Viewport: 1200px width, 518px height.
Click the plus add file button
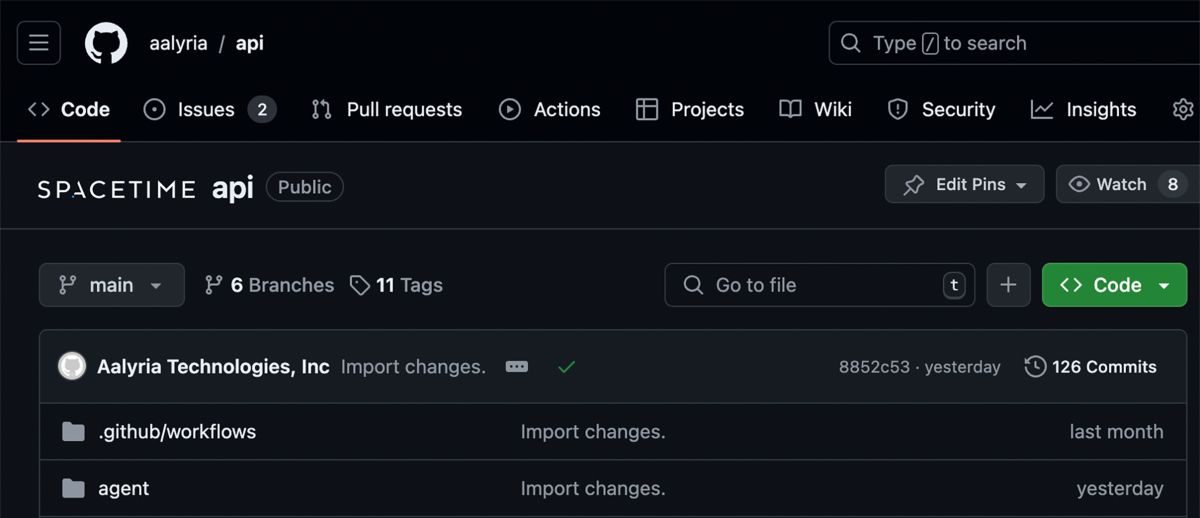pos(1008,285)
